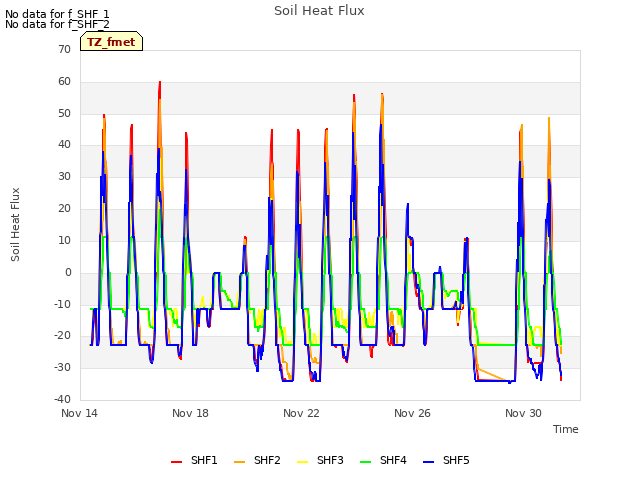Toggle the SHF5 legend entry

click(446, 460)
